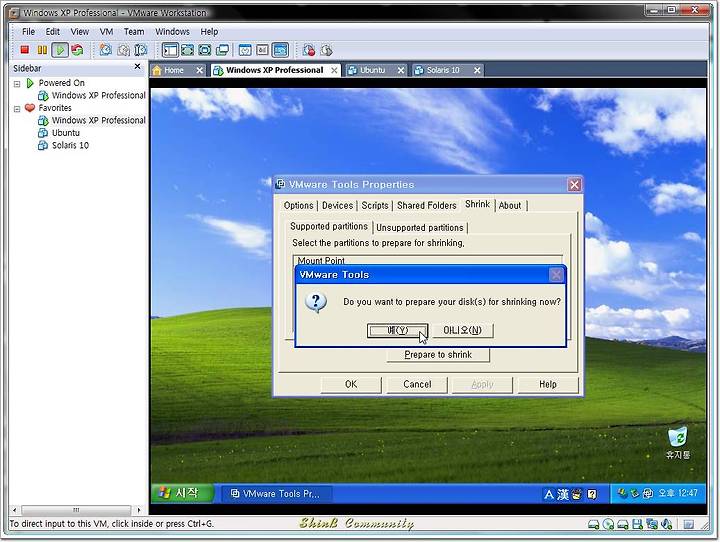This screenshot has width=720, height=542.
Task: Enter Full Screen via the toolbar icon
Action: (205, 50)
